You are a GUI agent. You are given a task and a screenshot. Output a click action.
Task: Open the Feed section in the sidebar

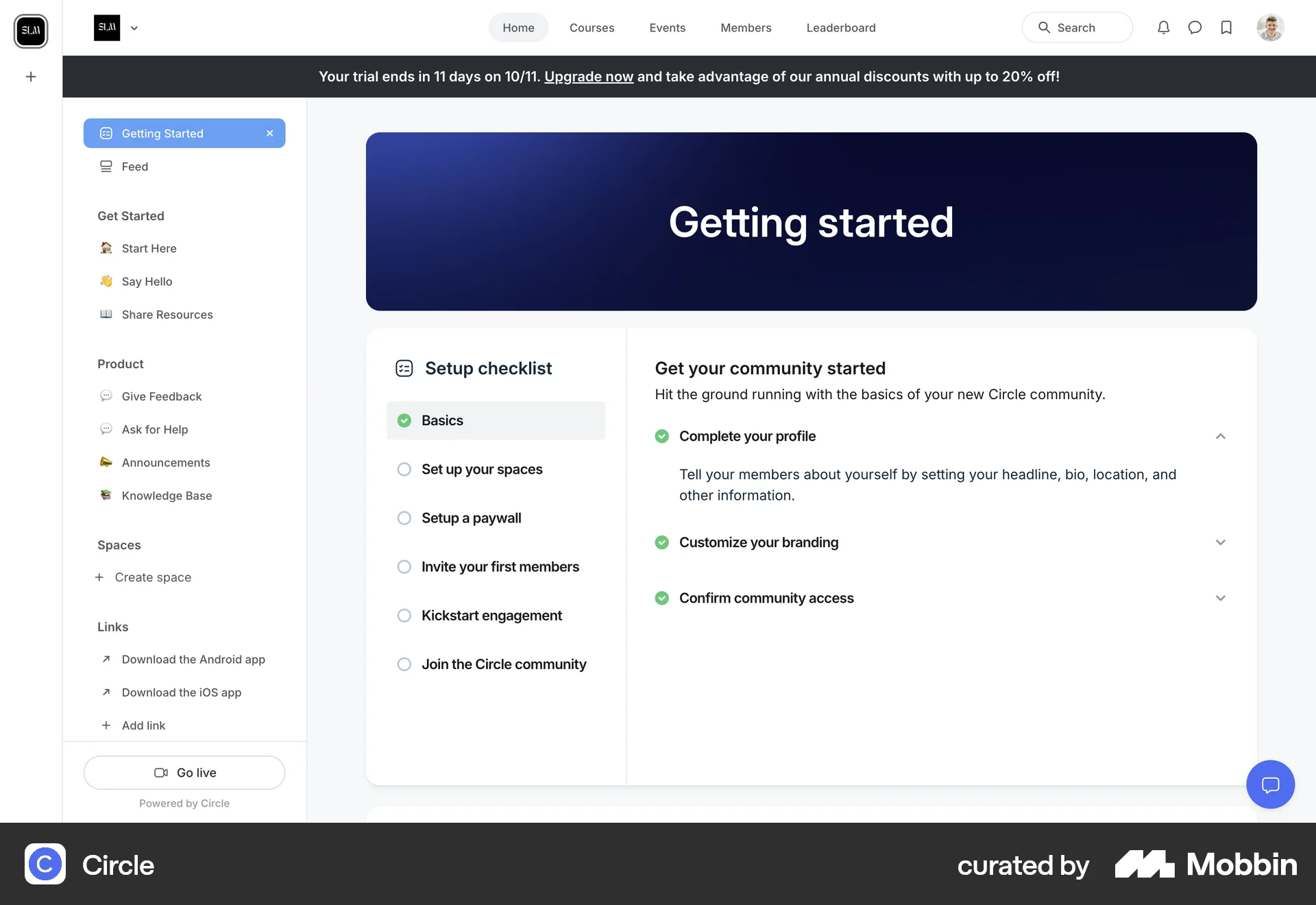click(x=135, y=166)
